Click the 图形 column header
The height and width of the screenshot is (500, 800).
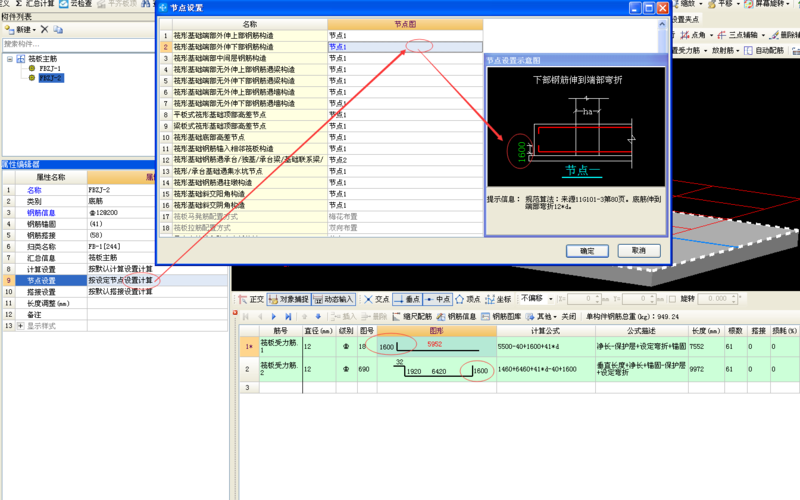tap(437, 331)
